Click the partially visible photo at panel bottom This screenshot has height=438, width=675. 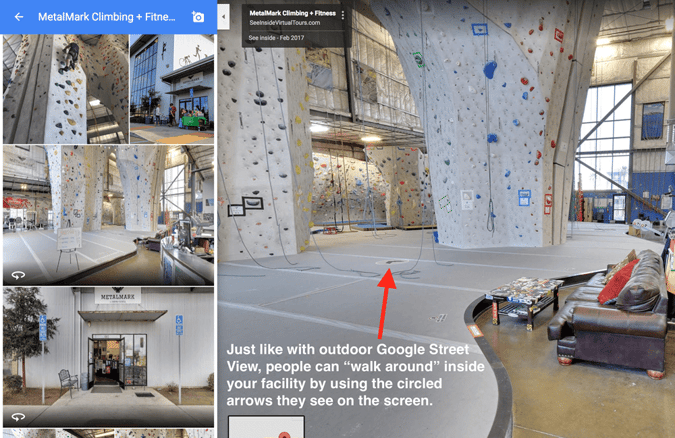tap(108, 433)
